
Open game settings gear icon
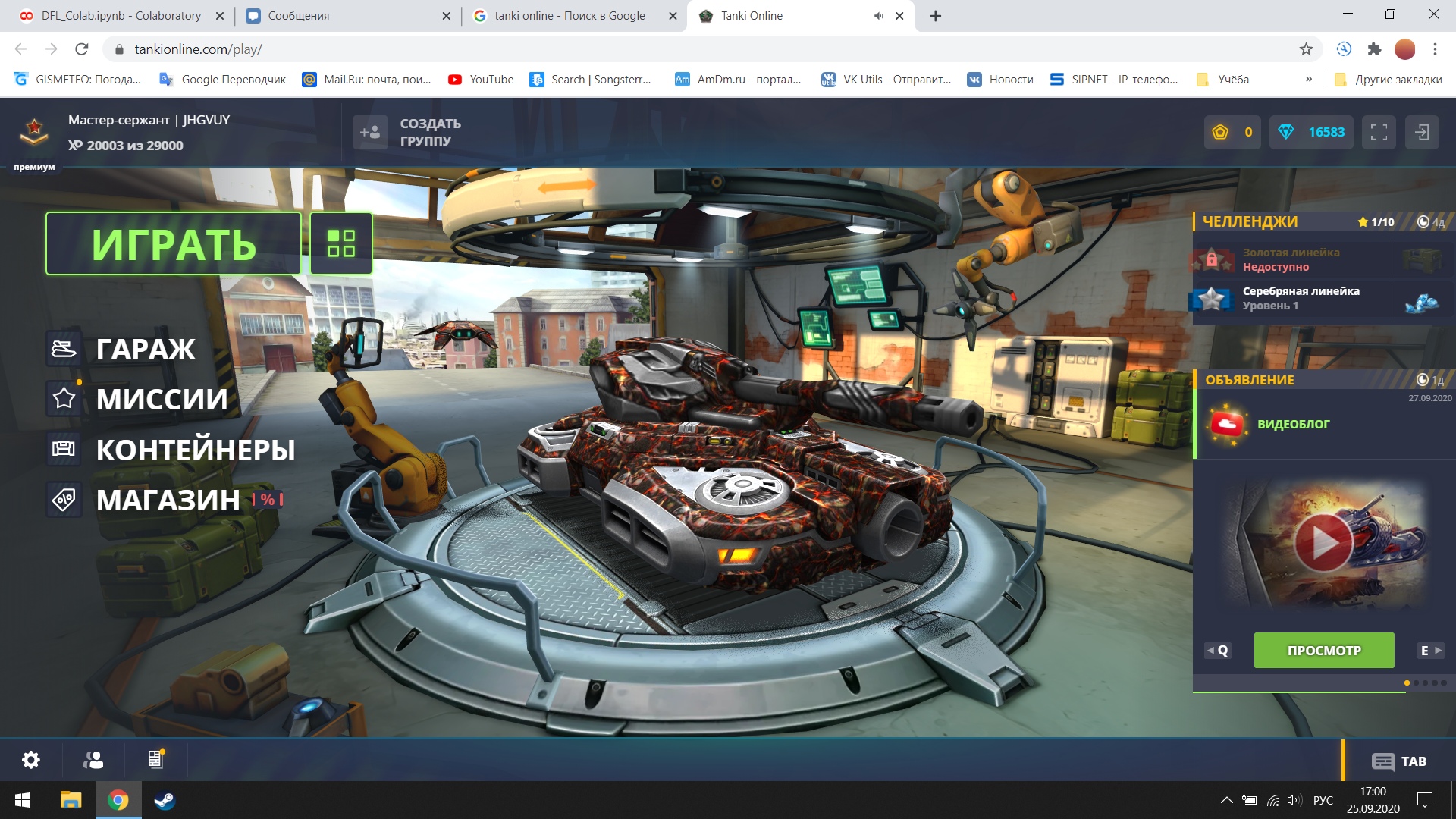31,760
